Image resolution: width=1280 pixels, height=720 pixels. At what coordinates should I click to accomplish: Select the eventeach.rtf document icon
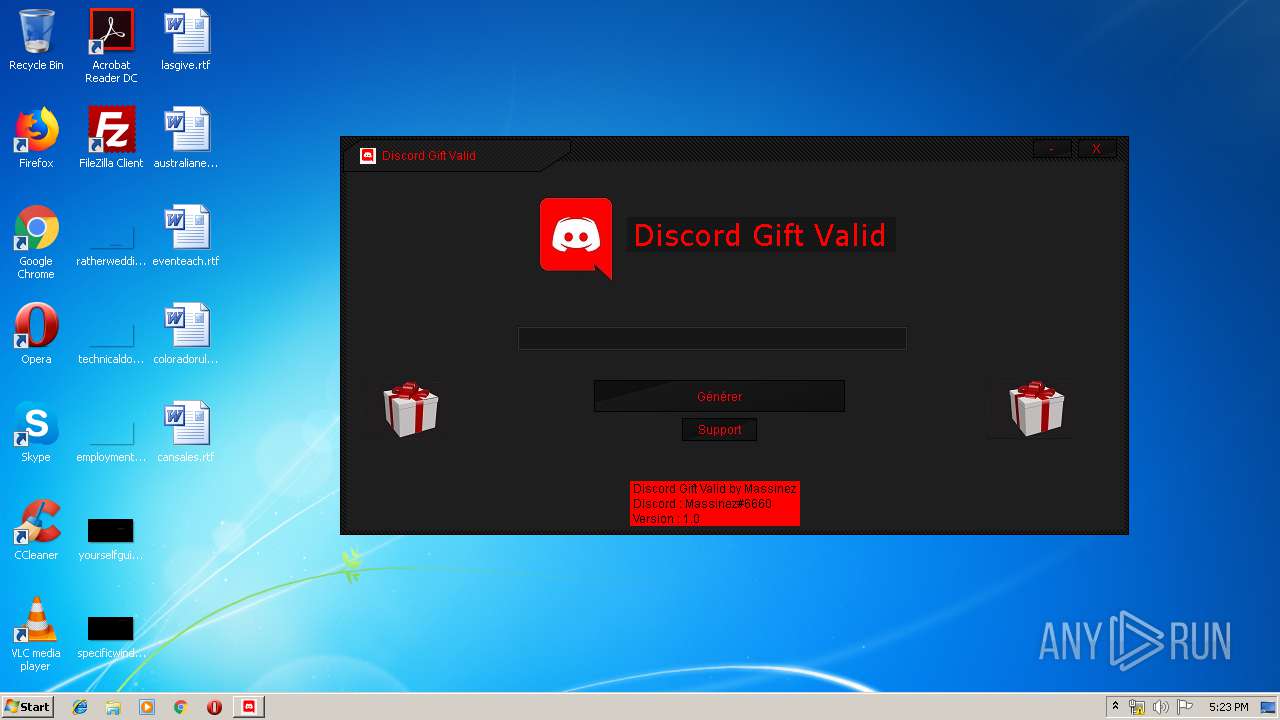click(186, 236)
